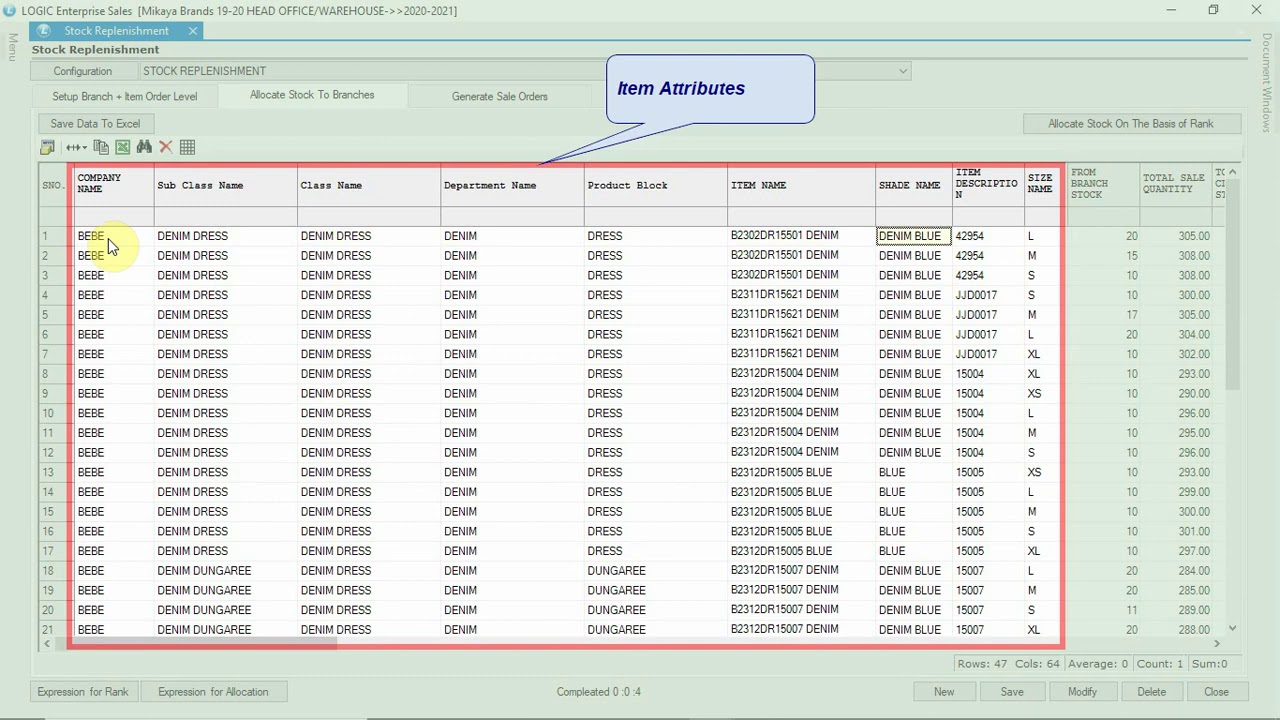Click the copy grid data icon
The height and width of the screenshot is (720, 1280).
coord(101,147)
